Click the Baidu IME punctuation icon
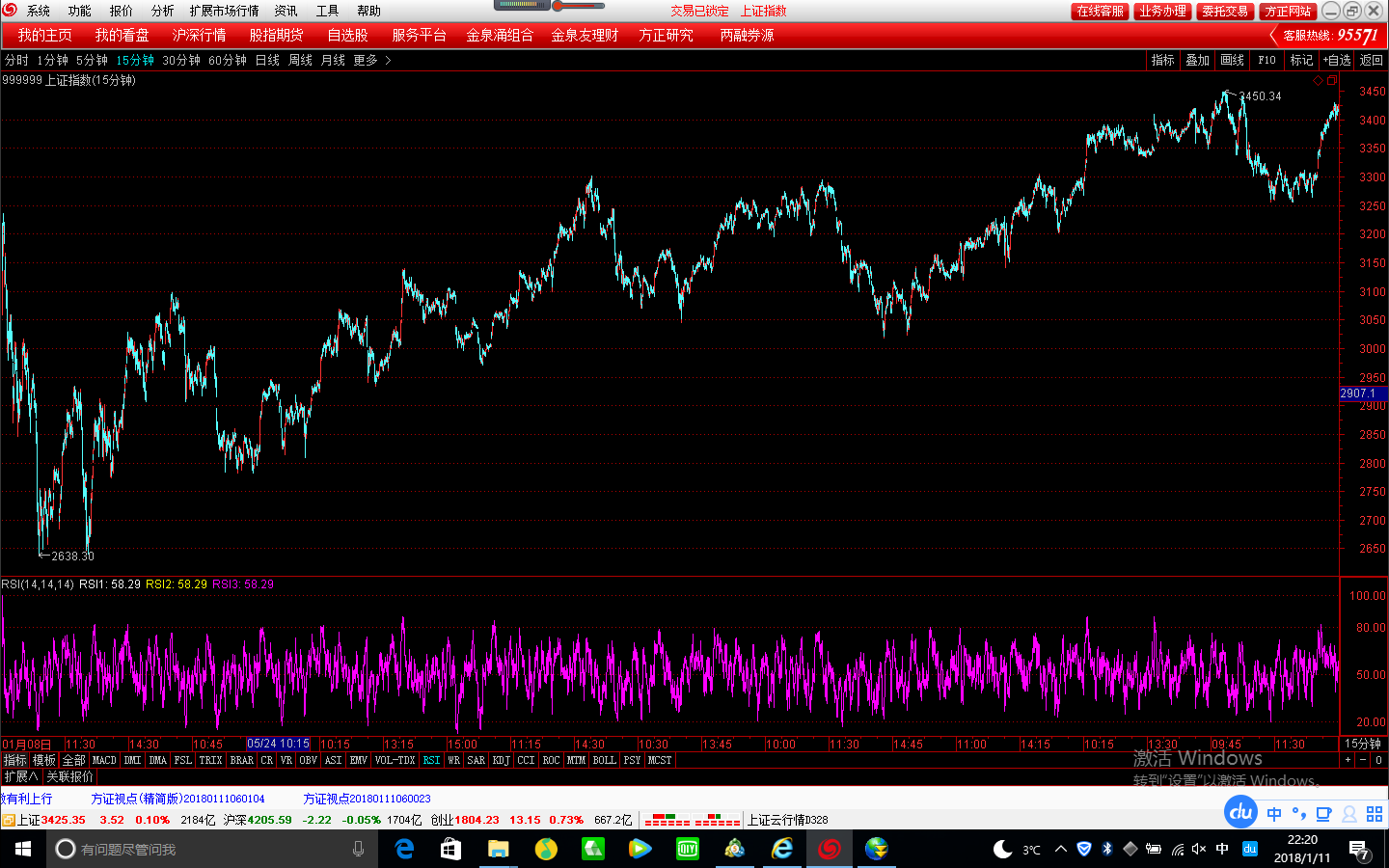The height and width of the screenshot is (868, 1389). (x=1299, y=814)
